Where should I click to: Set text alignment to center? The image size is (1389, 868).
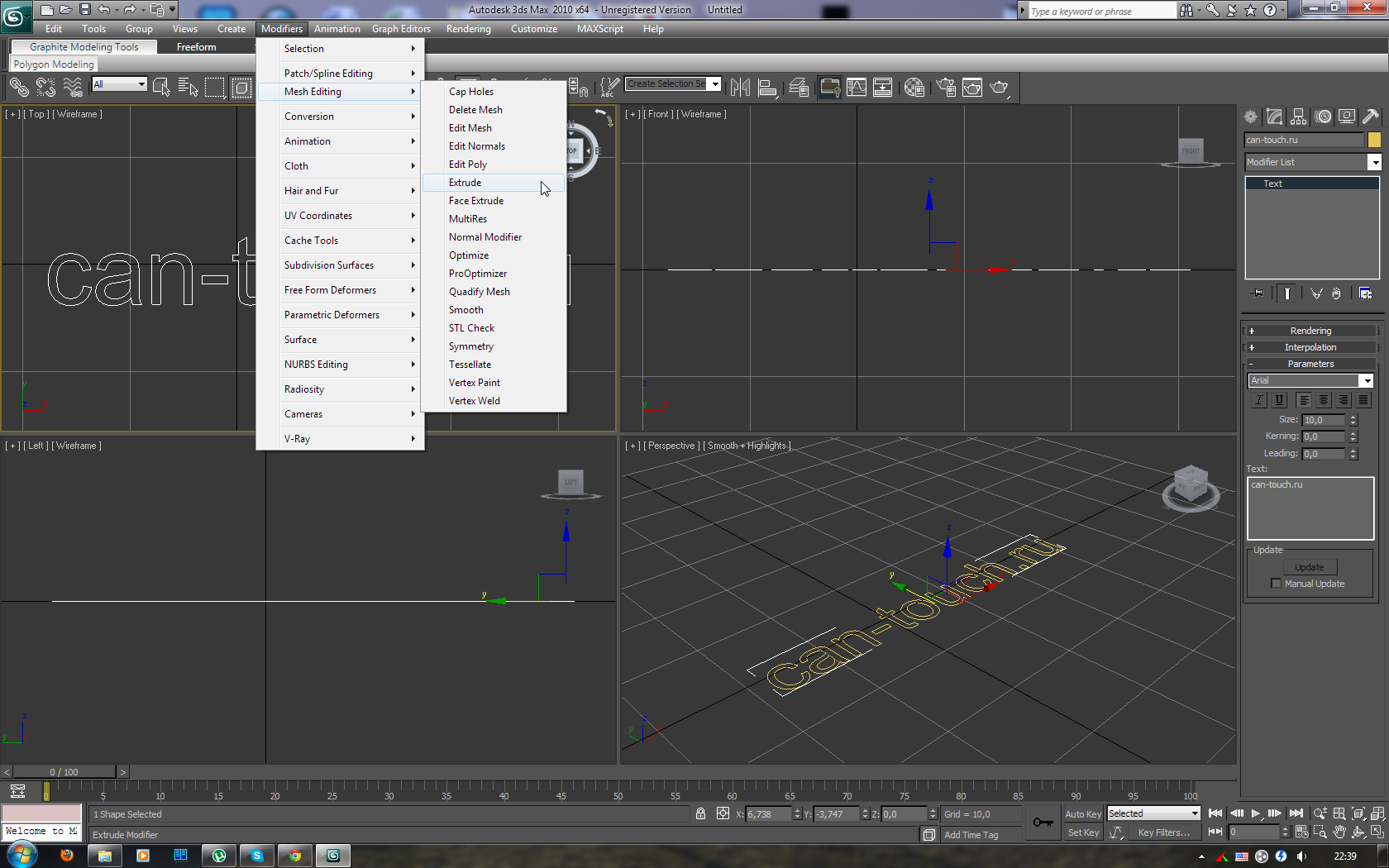coord(1324,400)
